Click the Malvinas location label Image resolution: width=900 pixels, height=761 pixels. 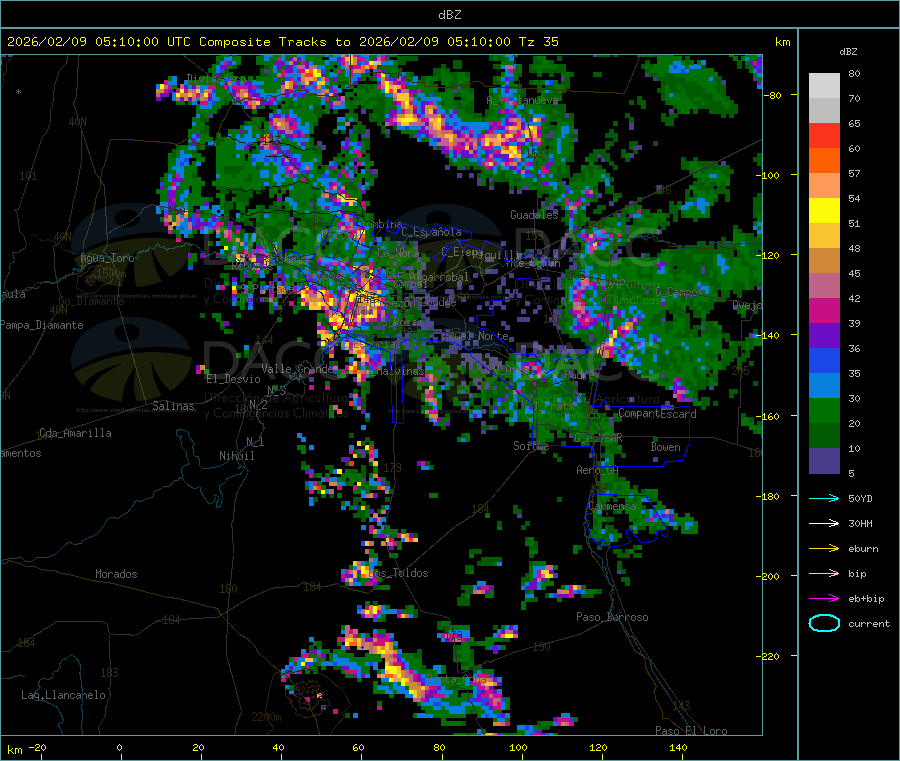[400, 371]
